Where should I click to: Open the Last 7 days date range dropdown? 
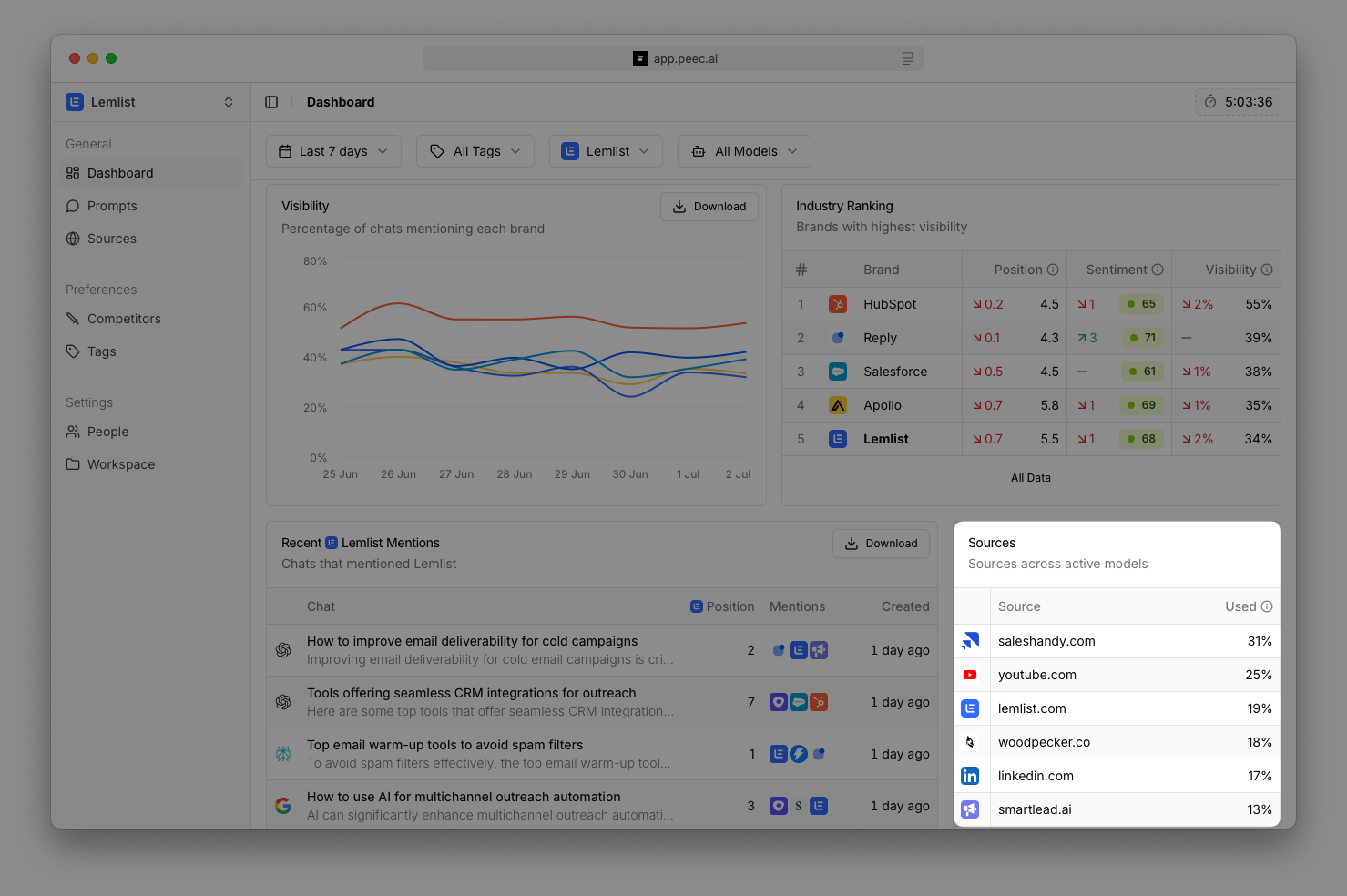pos(332,150)
